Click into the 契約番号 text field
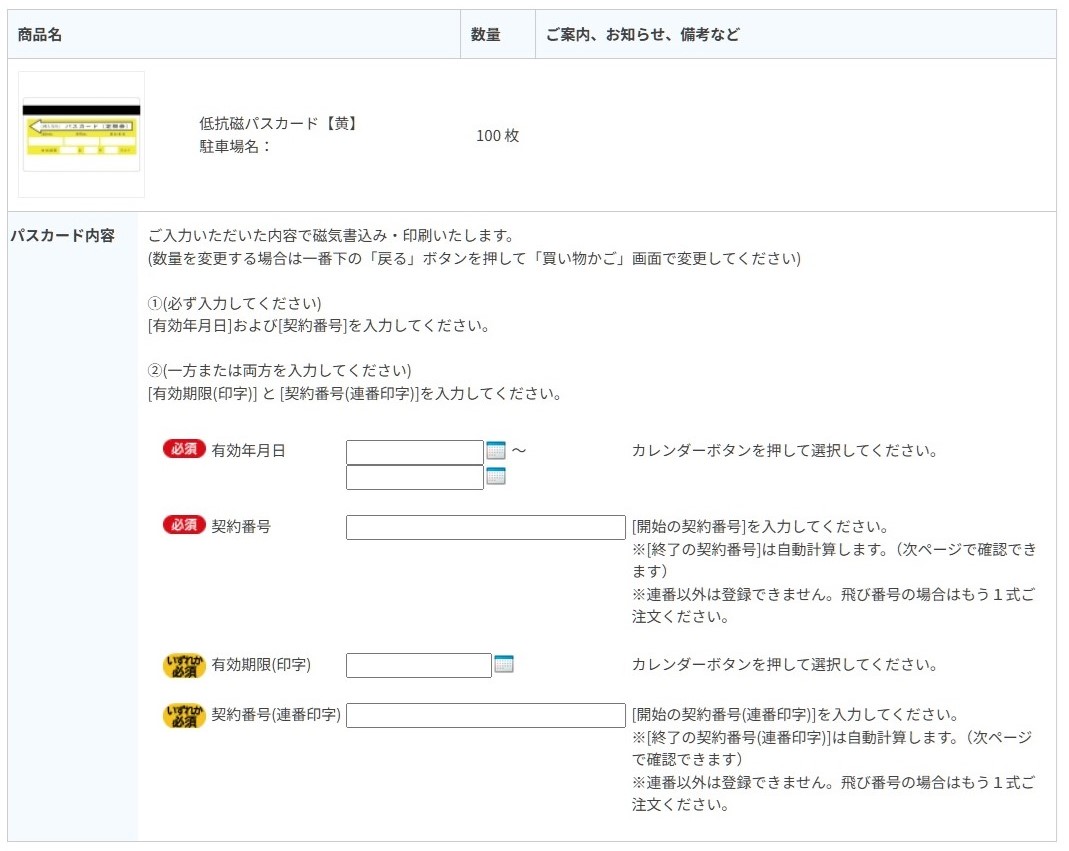This screenshot has height=851, width=1069. point(485,527)
